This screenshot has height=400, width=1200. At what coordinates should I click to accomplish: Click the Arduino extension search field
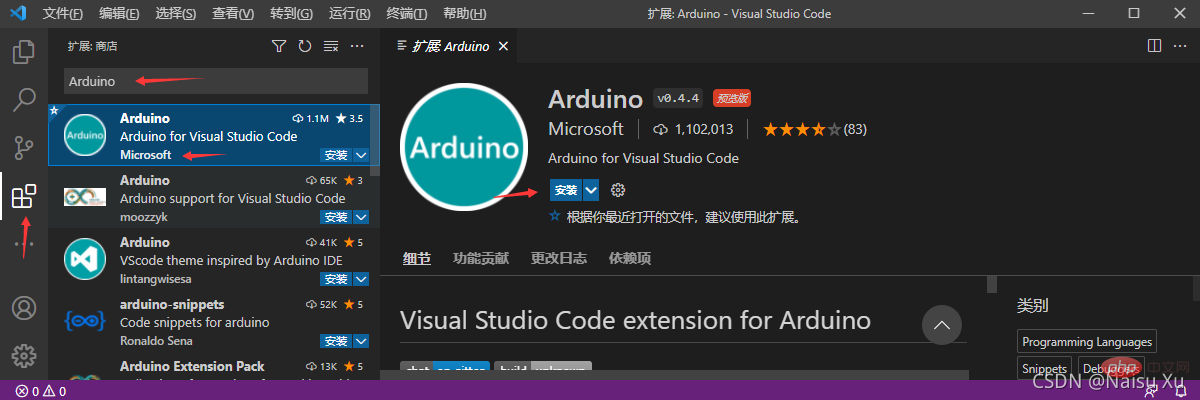216,81
